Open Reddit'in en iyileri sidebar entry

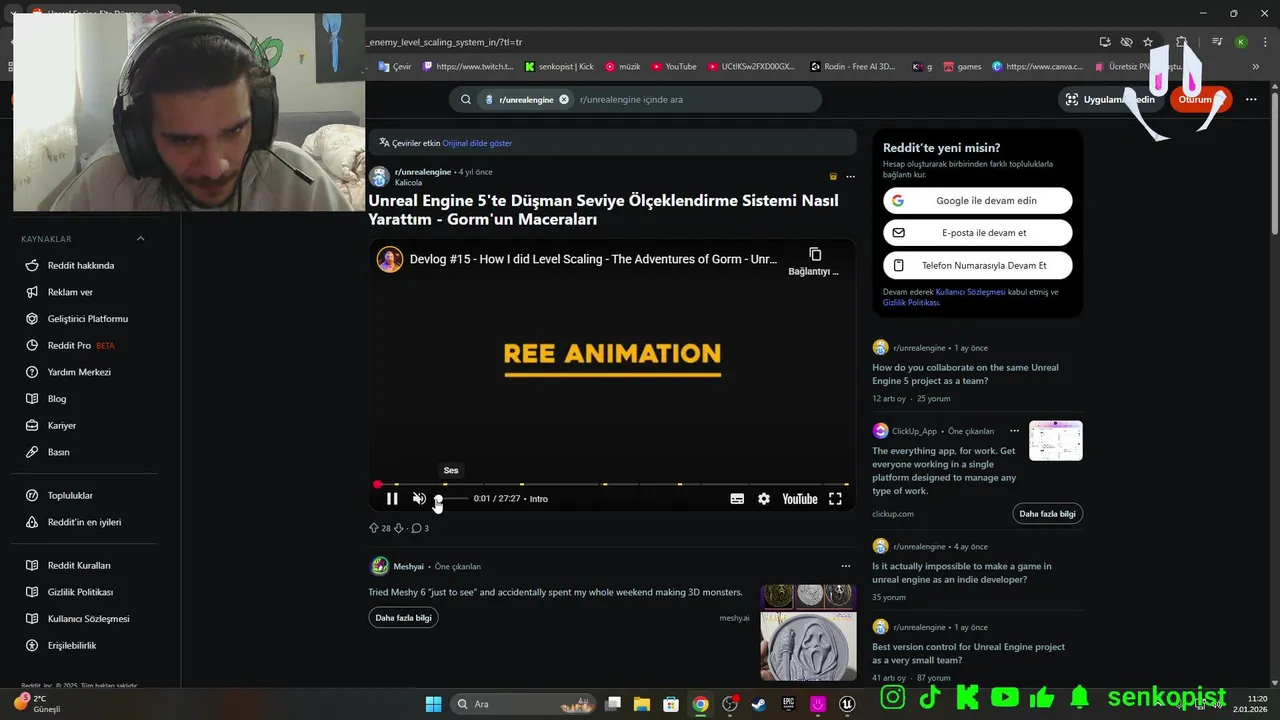pyautogui.click(x=84, y=522)
